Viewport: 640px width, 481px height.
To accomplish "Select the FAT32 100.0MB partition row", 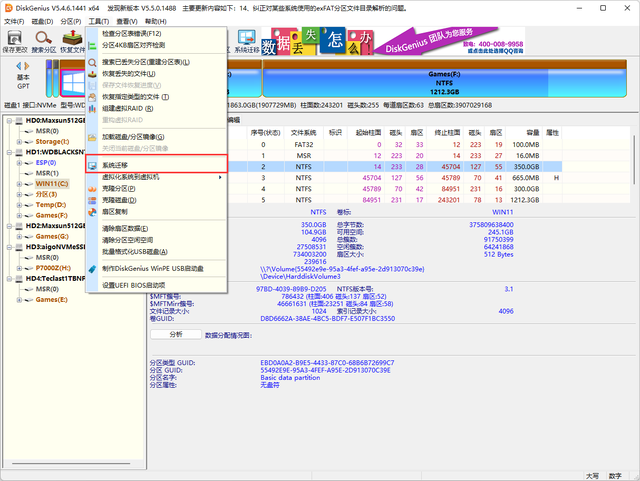I will pos(395,145).
